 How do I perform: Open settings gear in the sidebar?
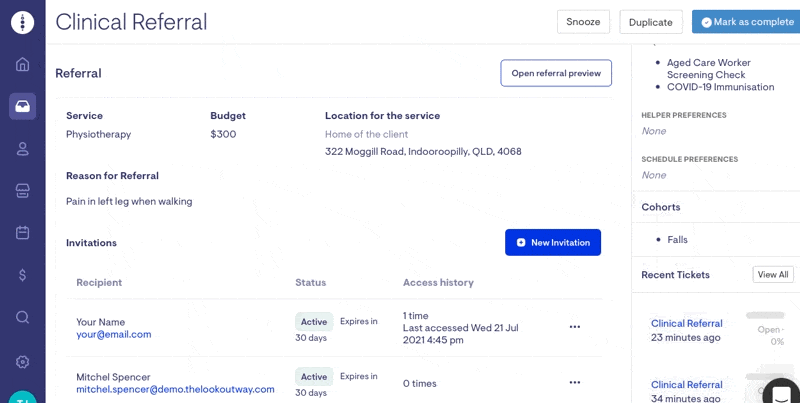22,361
